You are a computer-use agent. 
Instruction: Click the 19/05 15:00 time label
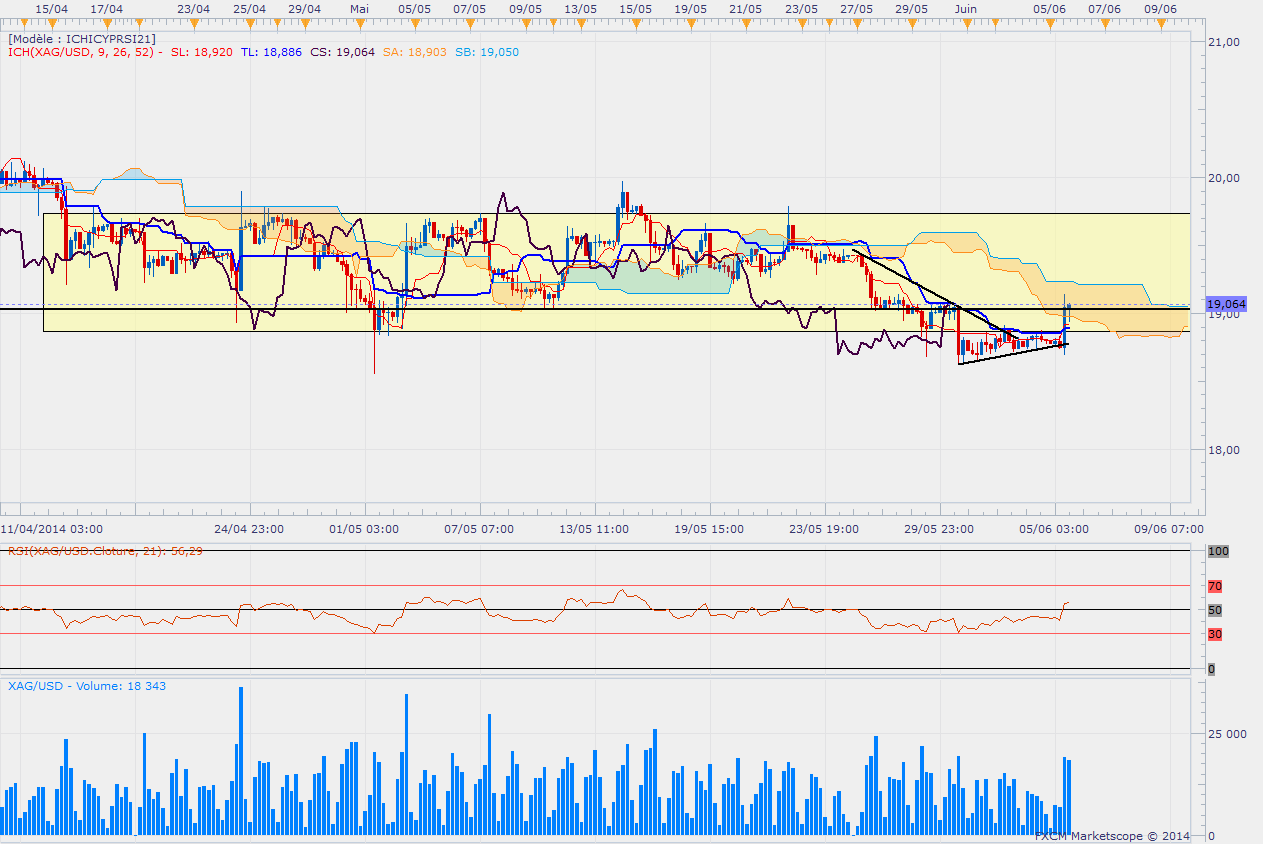click(709, 529)
